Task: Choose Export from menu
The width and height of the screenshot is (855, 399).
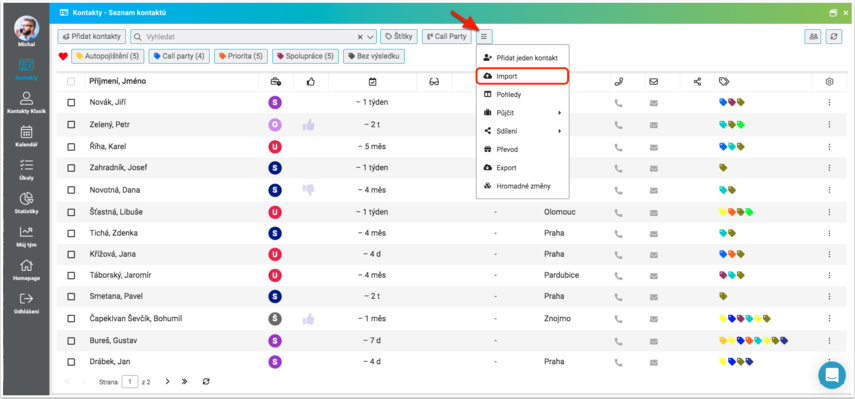Action: pos(522,168)
